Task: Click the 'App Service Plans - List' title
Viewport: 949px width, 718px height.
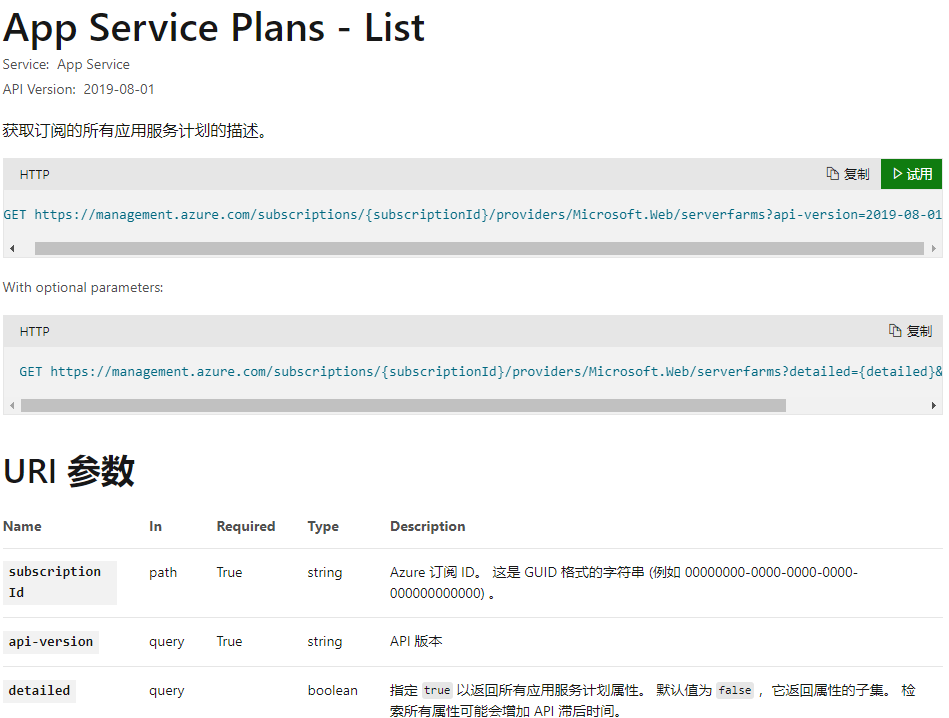Action: click(x=214, y=27)
